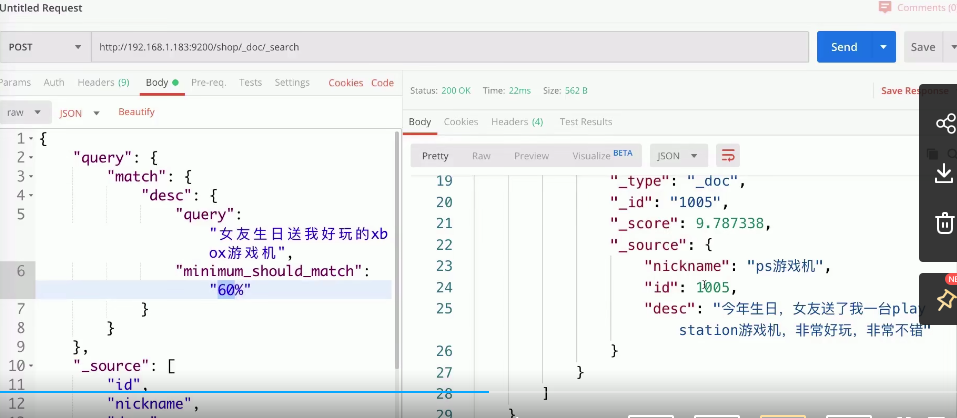Image resolution: width=957 pixels, height=418 pixels.
Task: Switch to the Params tab
Action: (16, 82)
